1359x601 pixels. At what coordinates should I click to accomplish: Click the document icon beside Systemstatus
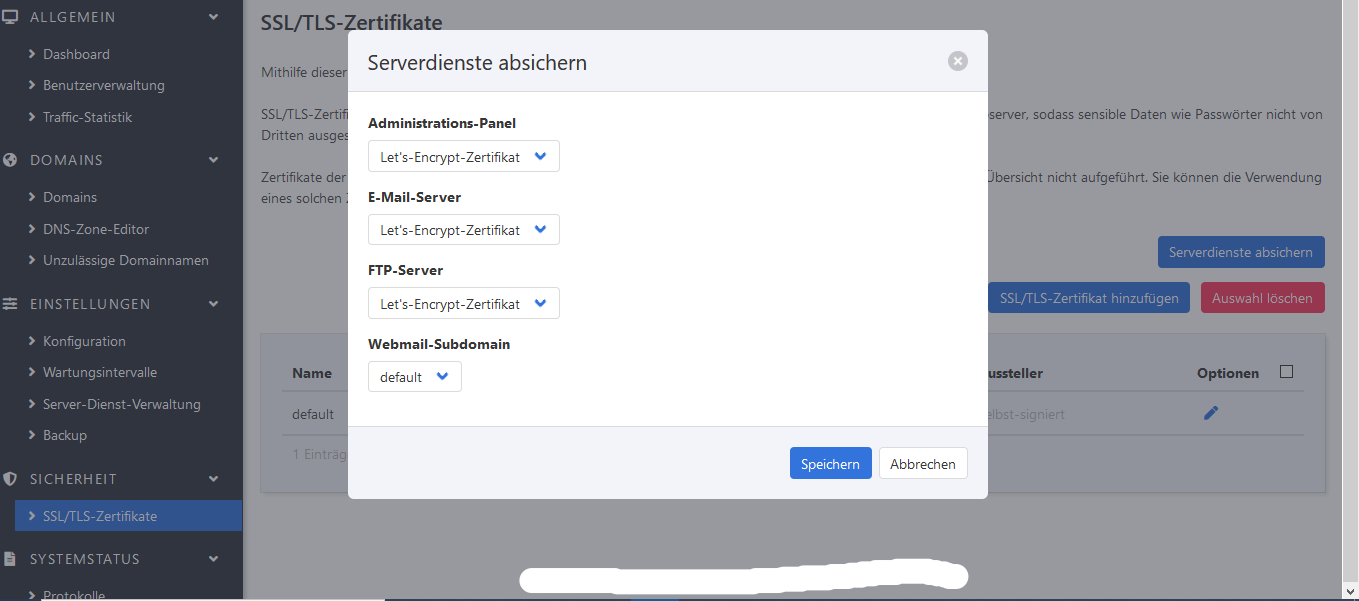[11, 559]
